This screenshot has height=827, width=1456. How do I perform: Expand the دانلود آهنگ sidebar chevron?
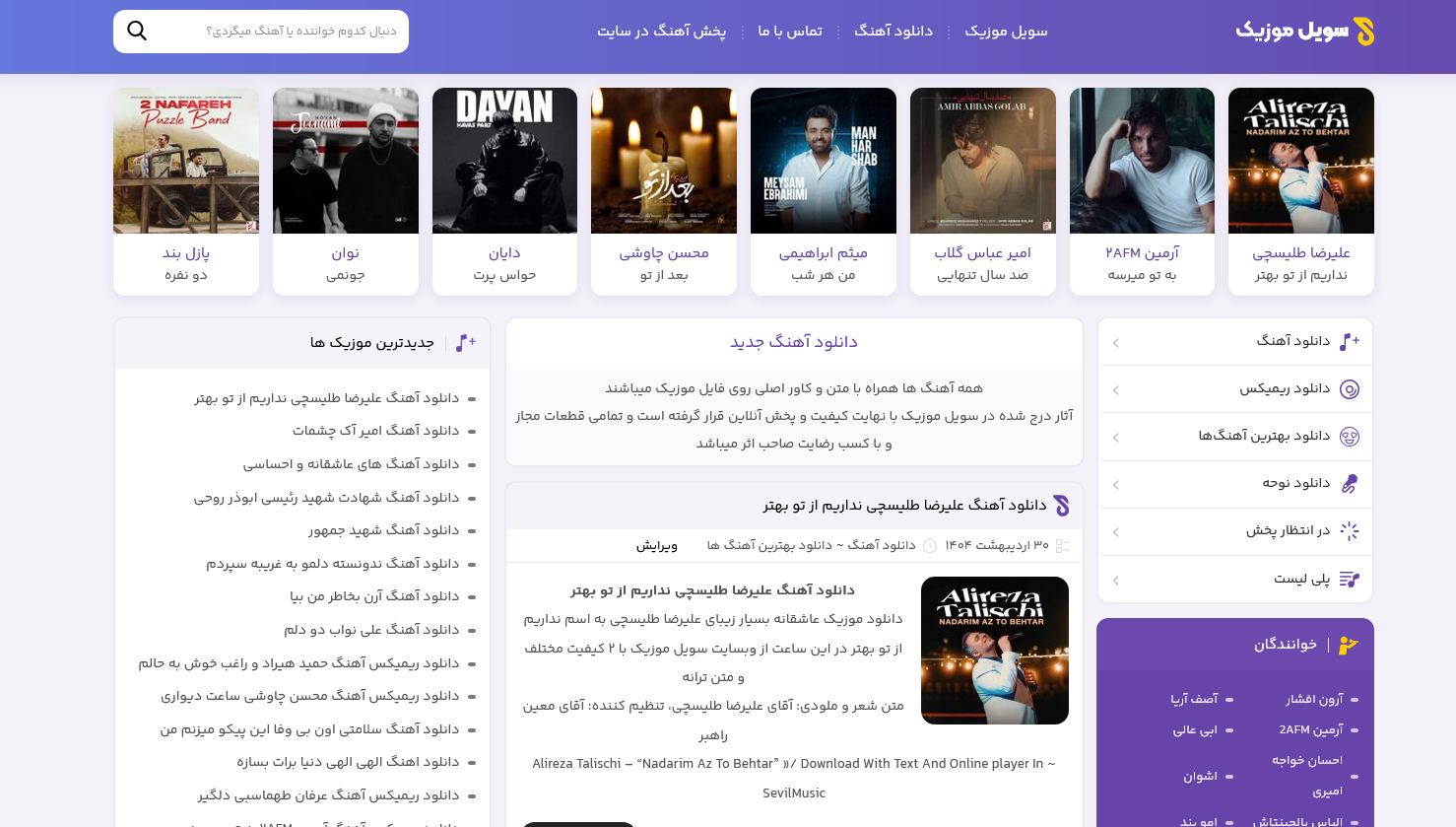tap(1116, 343)
